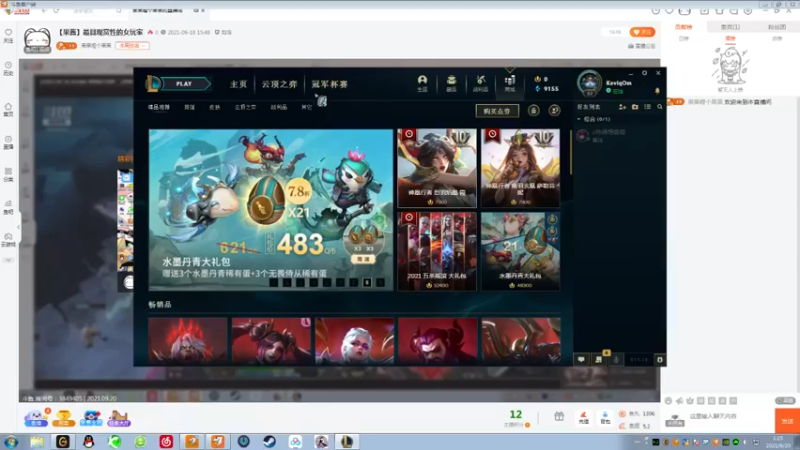The height and width of the screenshot is (450, 800).
Task: Click the chat bubble icon at client bottom
Action: [581, 360]
